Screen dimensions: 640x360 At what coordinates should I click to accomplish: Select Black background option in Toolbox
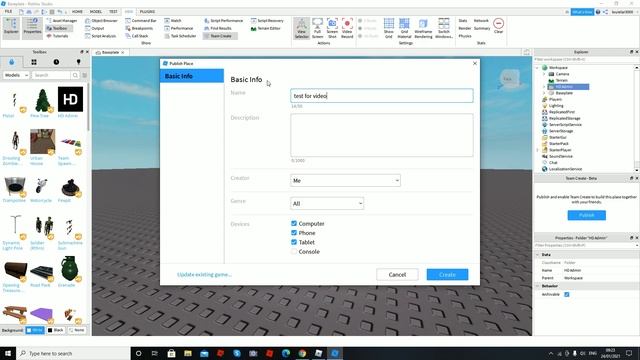[56, 330]
